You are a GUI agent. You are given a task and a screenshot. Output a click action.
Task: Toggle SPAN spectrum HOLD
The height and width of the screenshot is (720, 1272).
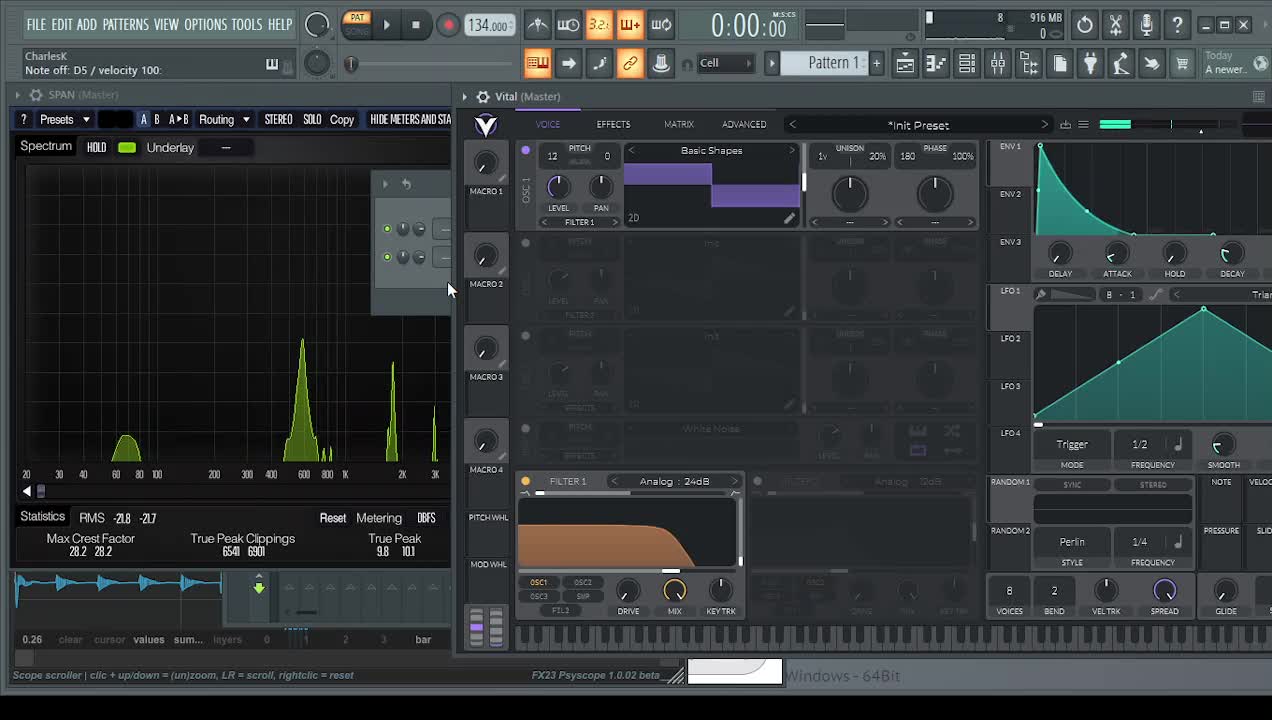(x=96, y=147)
